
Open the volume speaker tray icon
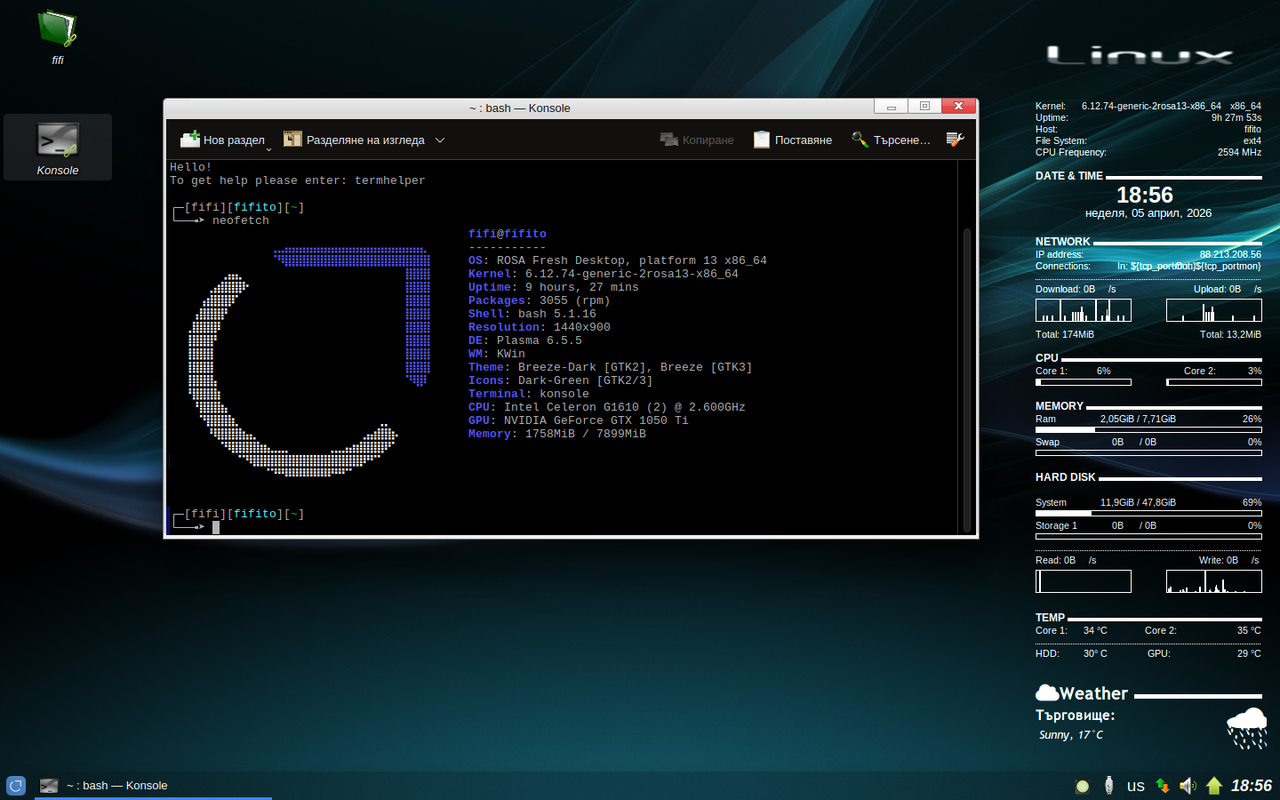coord(1188,786)
